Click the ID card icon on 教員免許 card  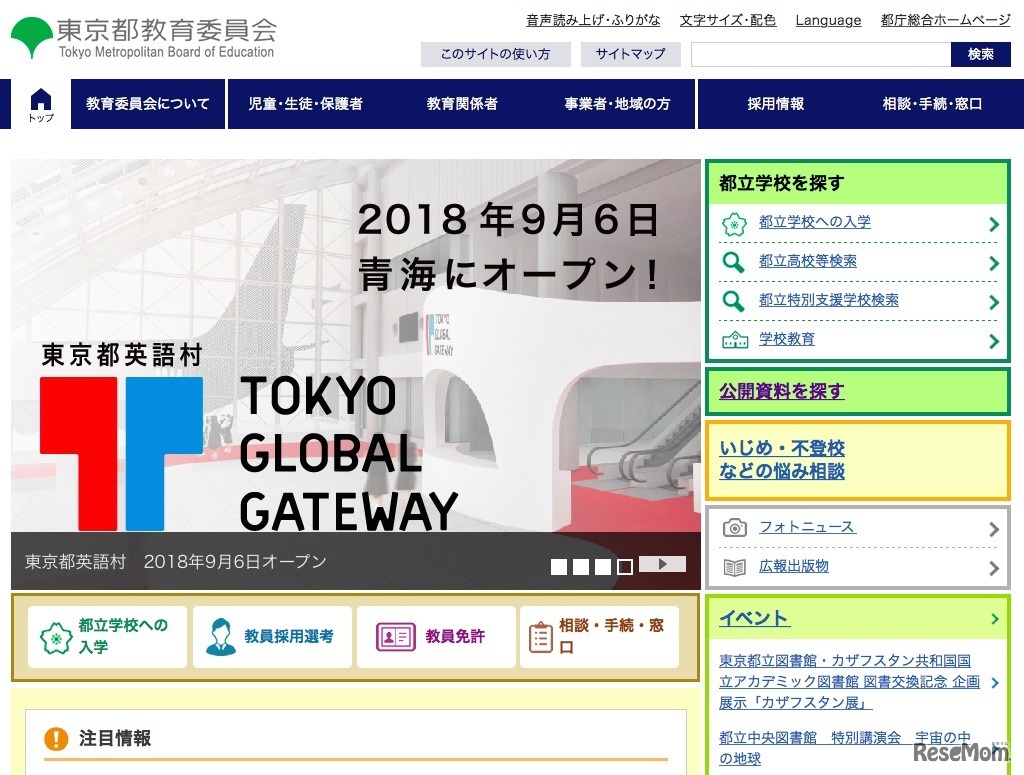pos(395,637)
